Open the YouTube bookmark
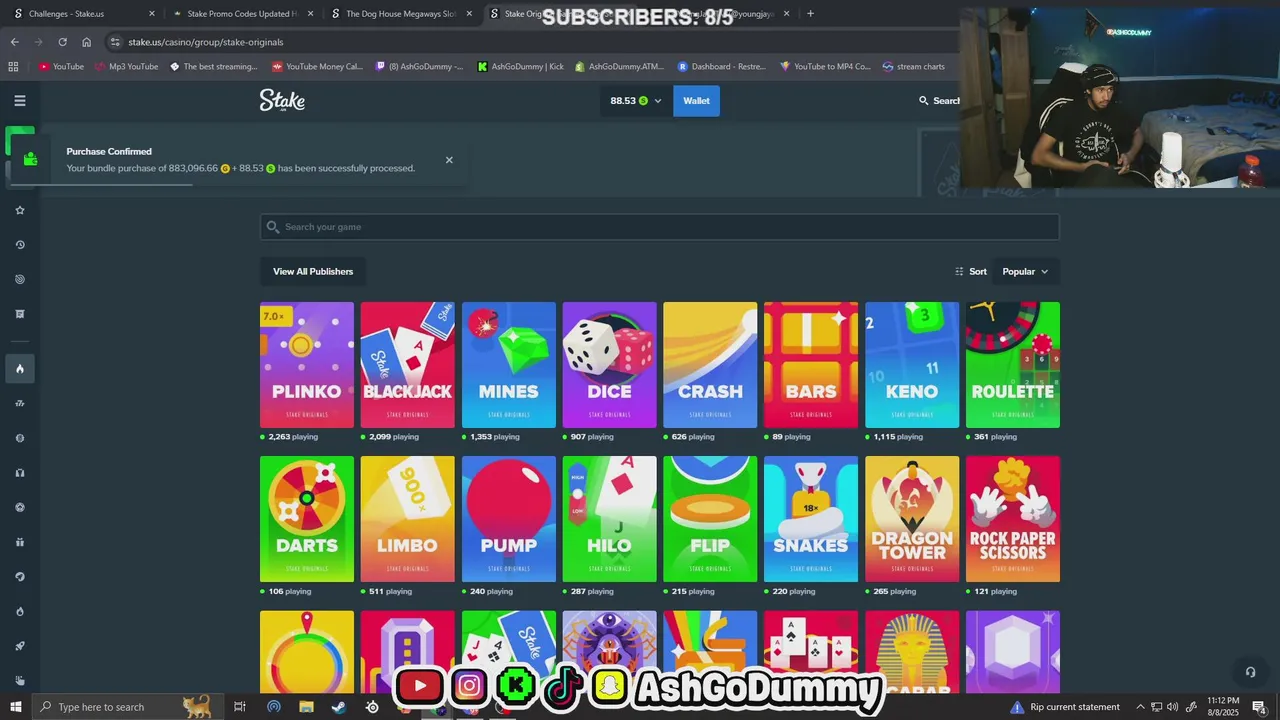 point(61,67)
